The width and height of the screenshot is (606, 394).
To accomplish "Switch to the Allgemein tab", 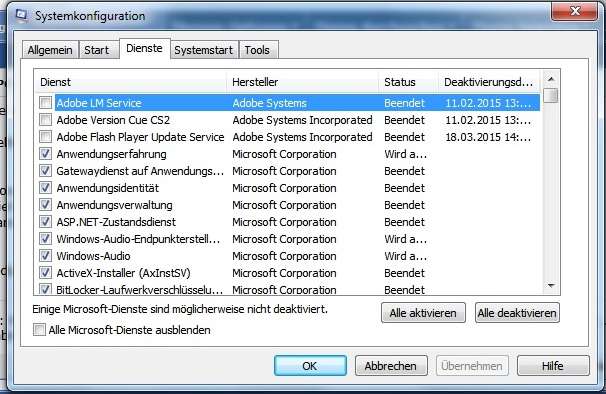I will tap(50, 50).
